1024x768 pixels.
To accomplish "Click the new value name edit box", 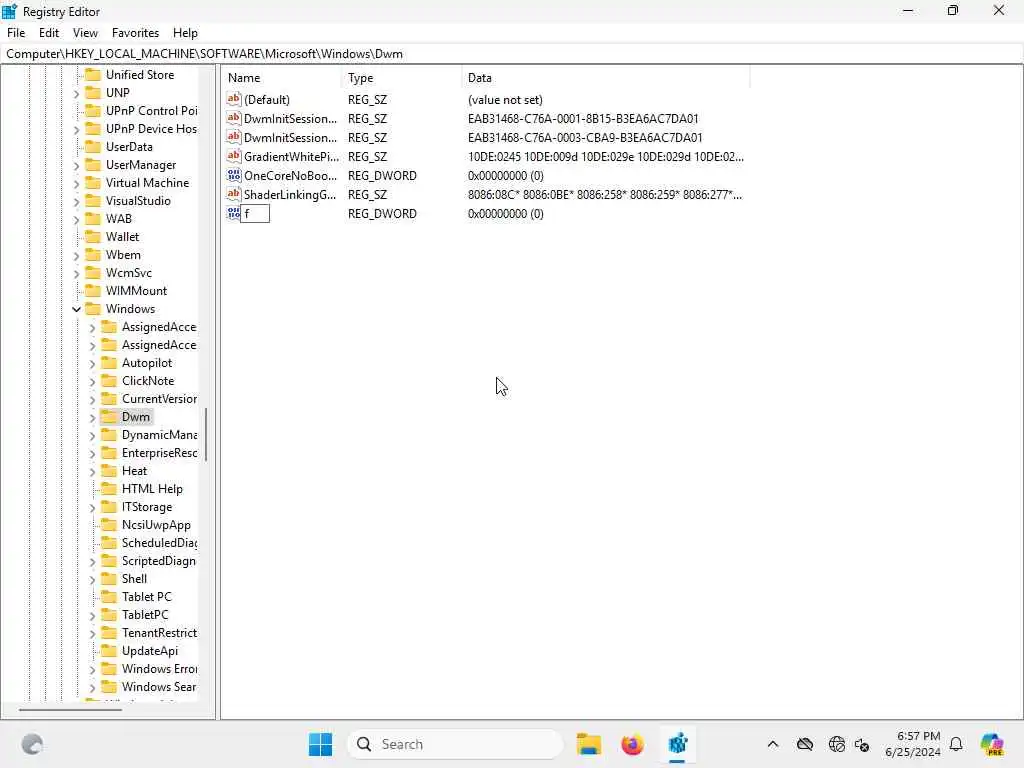I will pos(255,214).
